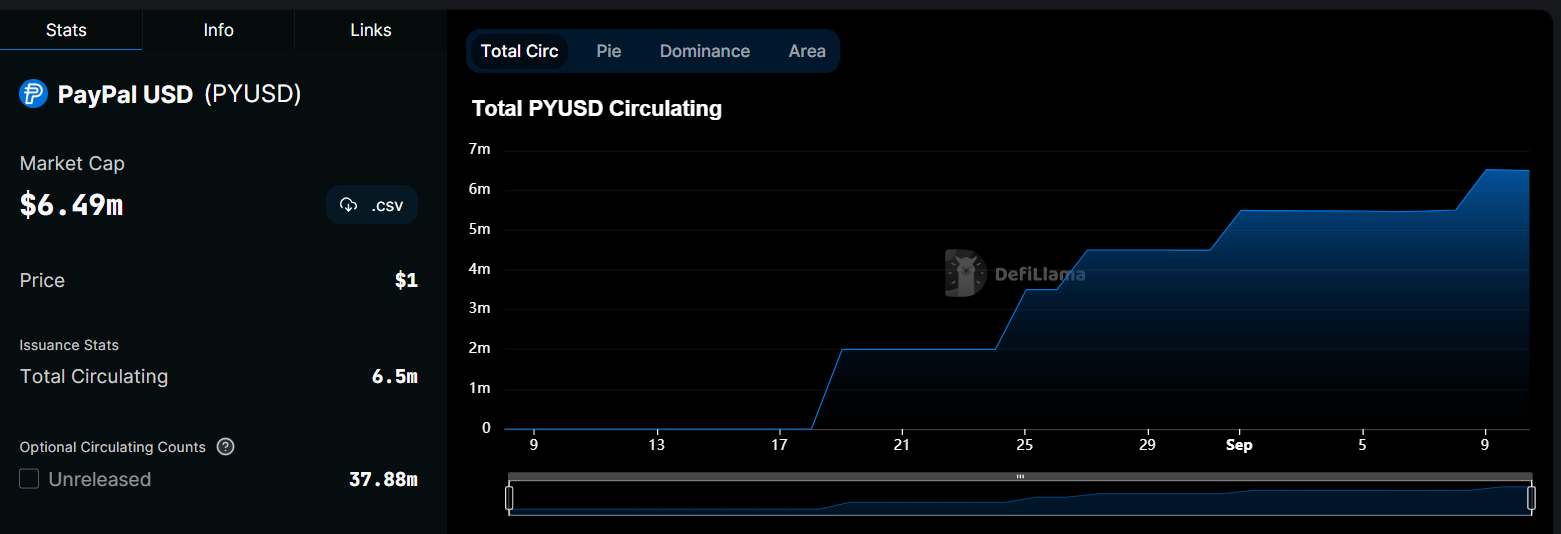Click the top grip of range selector
1561x534 pixels.
click(1020, 477)
